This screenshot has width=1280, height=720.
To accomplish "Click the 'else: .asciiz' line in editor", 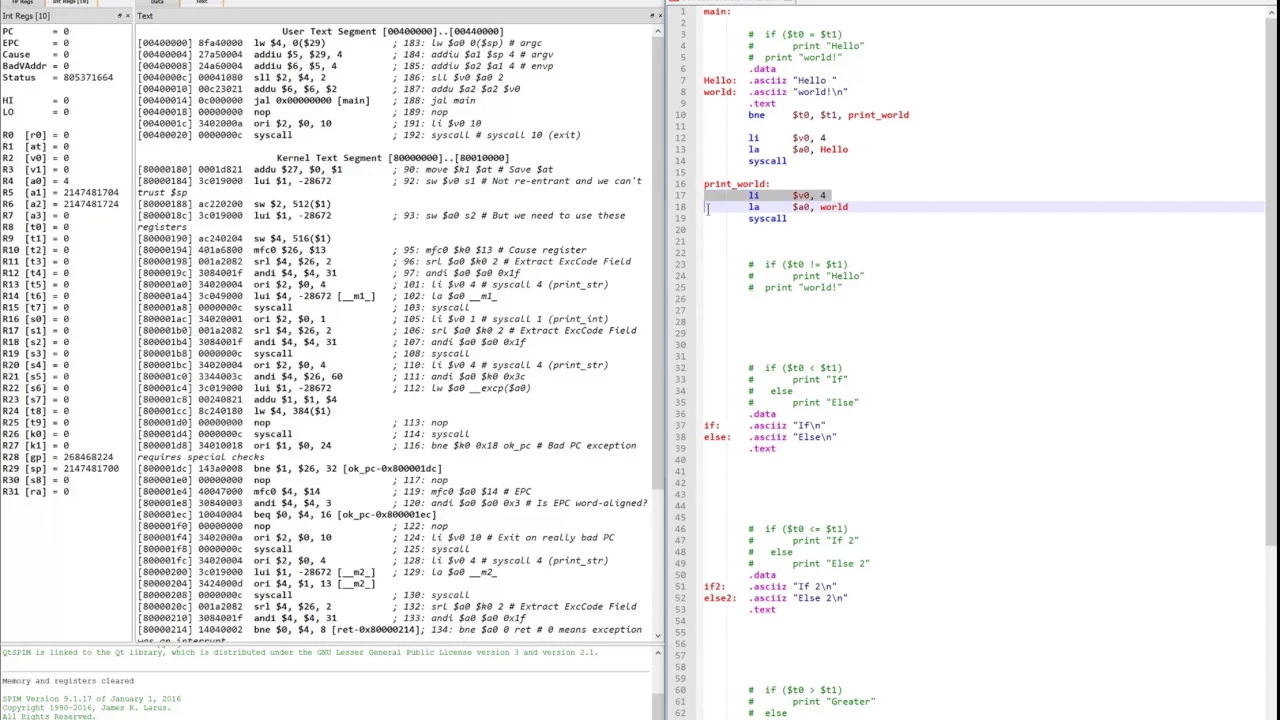I will (x=770, y=437).
